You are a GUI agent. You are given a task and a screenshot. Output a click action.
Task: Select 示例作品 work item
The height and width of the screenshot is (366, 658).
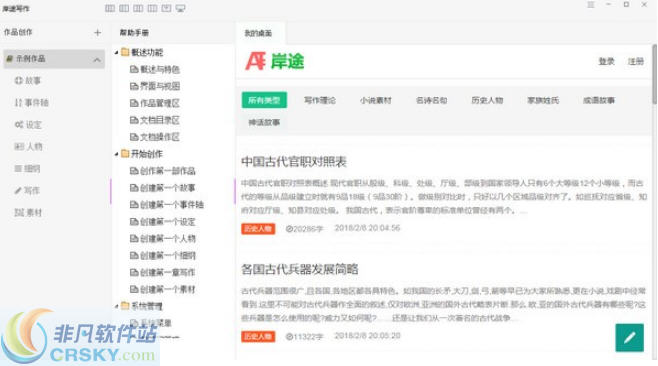point(54,59)
